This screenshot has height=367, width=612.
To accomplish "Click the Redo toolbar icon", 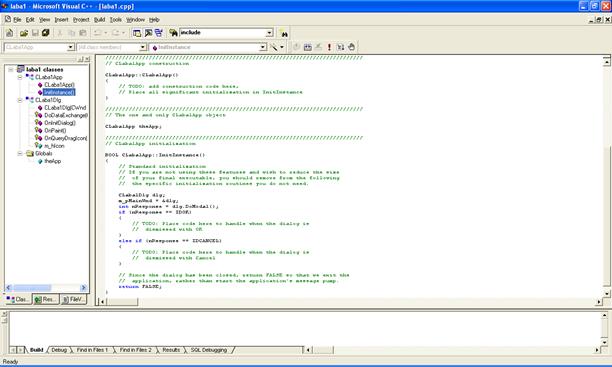I will (115, 33).
